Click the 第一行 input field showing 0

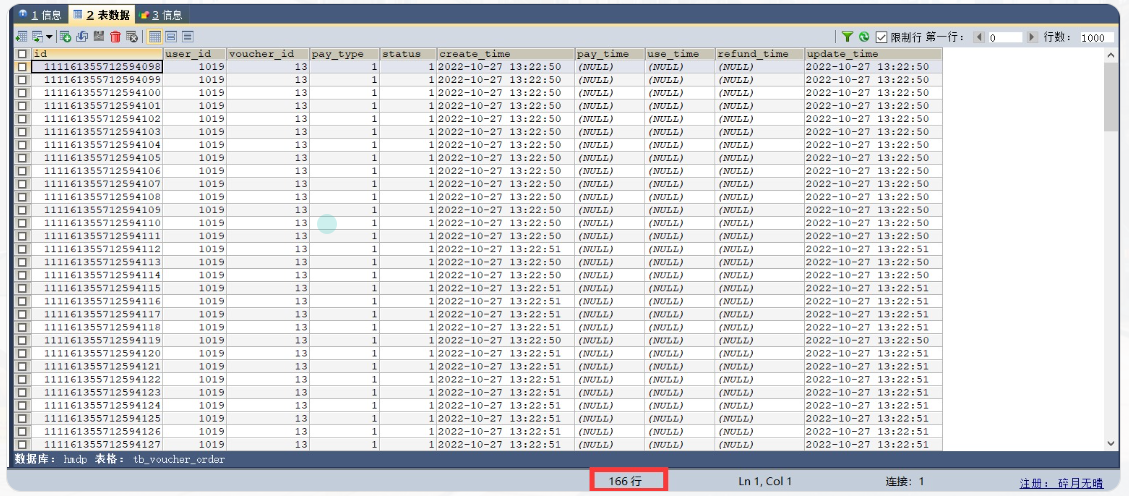(x=1005, y=37)
